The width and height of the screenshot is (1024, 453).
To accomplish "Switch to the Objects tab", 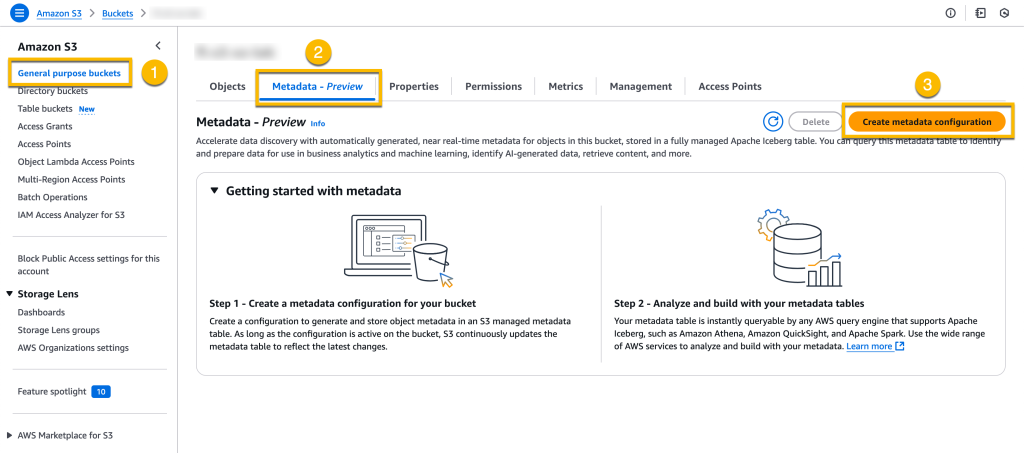I will (227, 86).
